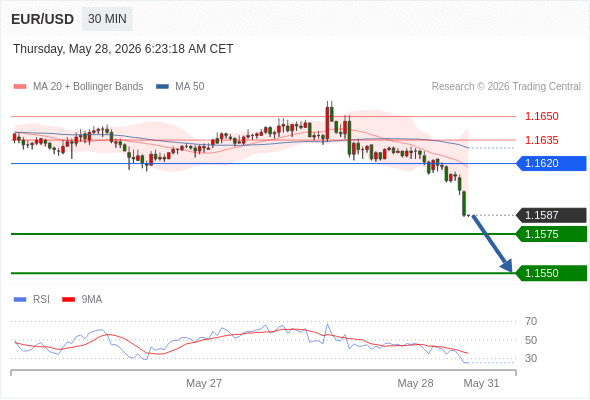This screenshot has width=590, height=400.
Task: Click the pink MA 20 legend swatch
Action: (20, 87)
